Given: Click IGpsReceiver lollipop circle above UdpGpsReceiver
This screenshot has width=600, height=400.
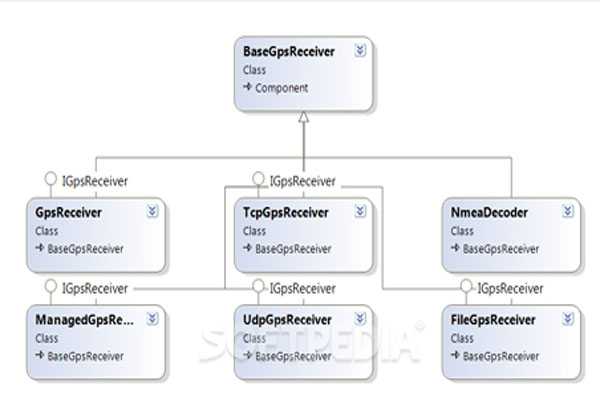Looking at the screenshot, I should click(258, 288).
